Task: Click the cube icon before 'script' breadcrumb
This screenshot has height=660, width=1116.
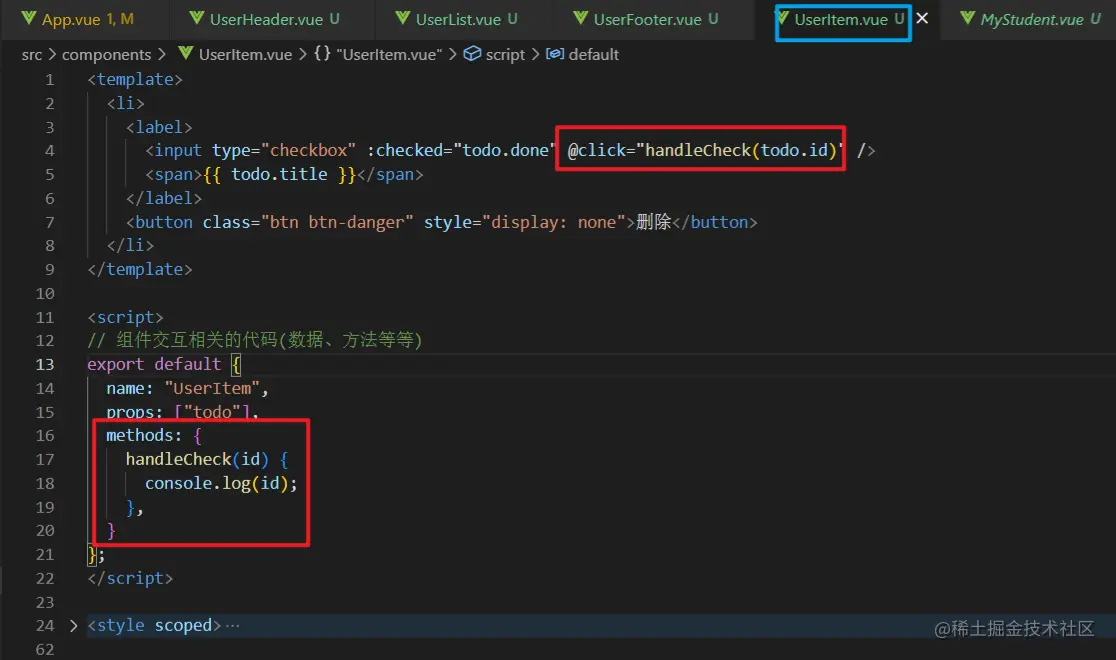Action: [473, 54]
